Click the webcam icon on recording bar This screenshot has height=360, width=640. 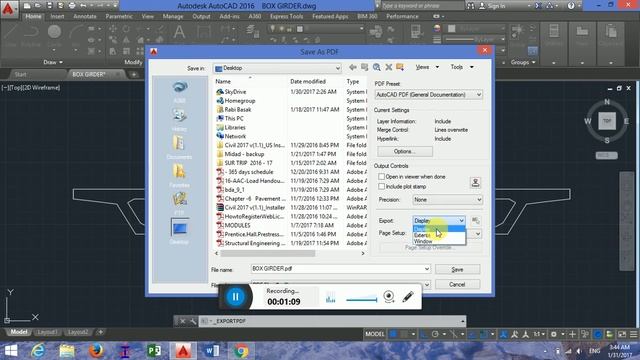[x=389, y=297]
